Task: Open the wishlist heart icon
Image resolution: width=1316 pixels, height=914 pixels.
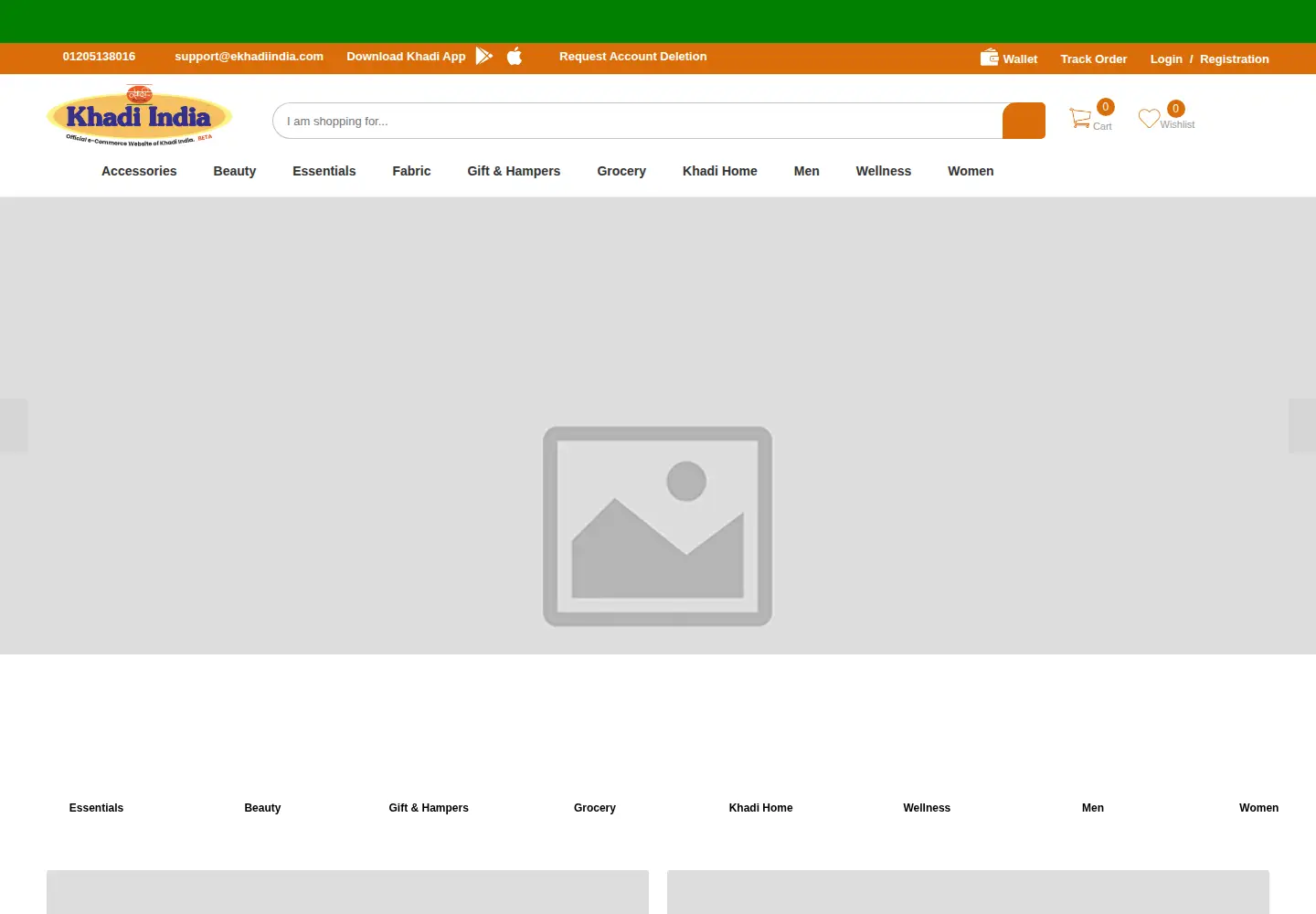Action: 1149,119
